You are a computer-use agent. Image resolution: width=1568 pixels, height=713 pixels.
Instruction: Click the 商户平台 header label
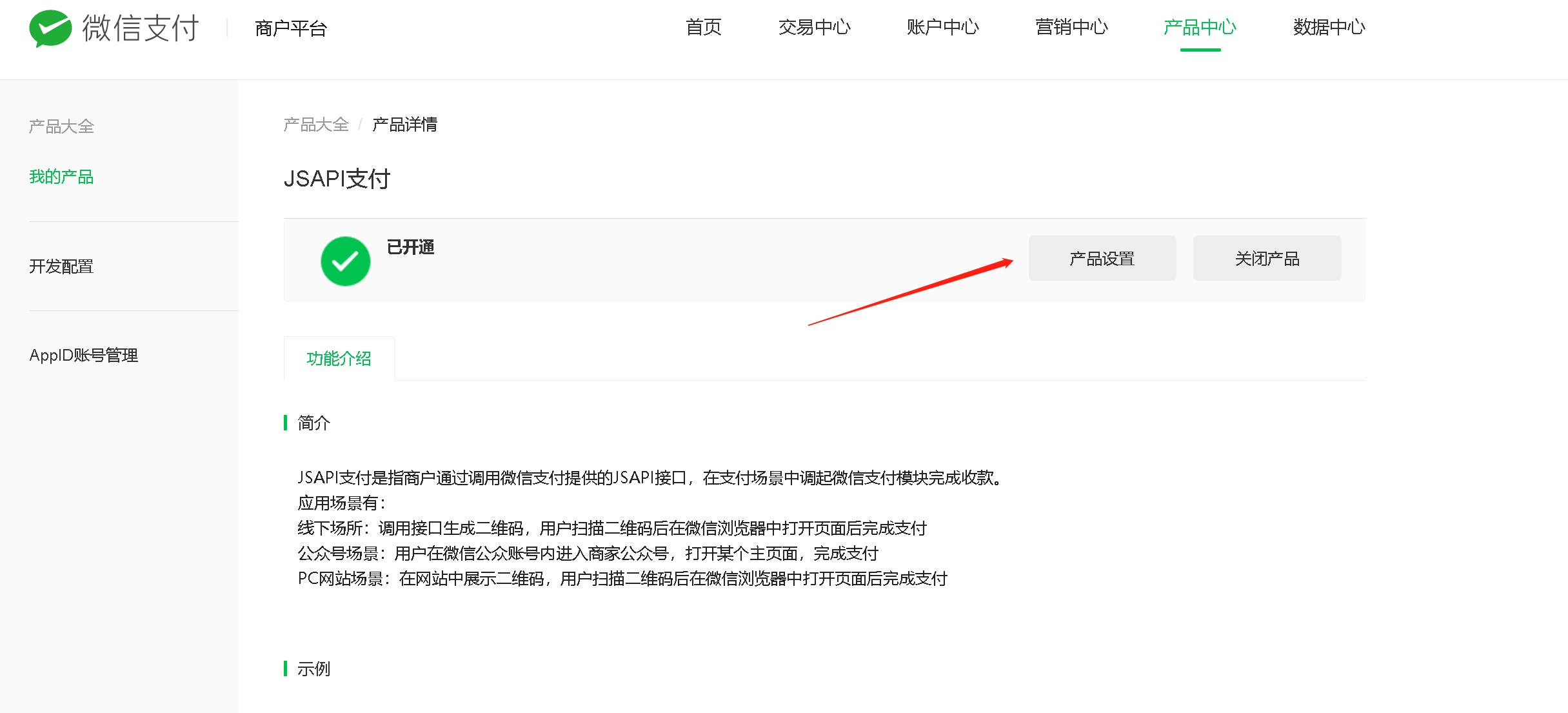(291, 28)
